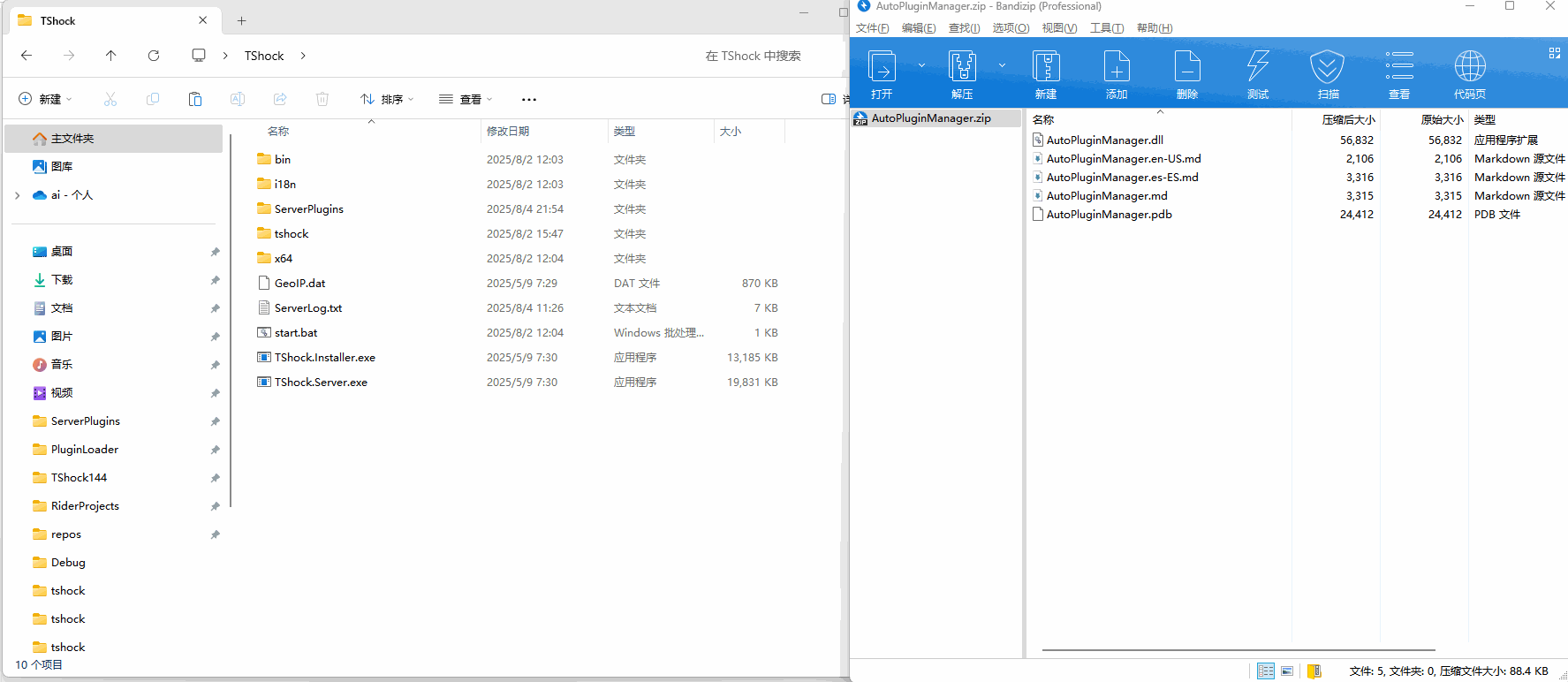1568x682 pixels.
Task: Open the Find (查找) menu in Bandizip
Action: (x=964, y=28)
